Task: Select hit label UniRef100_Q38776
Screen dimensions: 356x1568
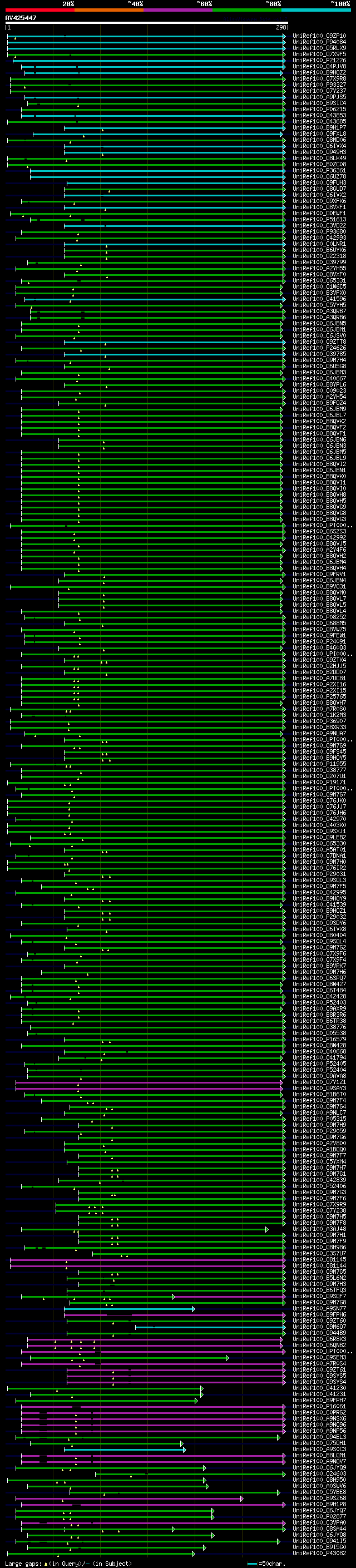Action: (319, 1027)
